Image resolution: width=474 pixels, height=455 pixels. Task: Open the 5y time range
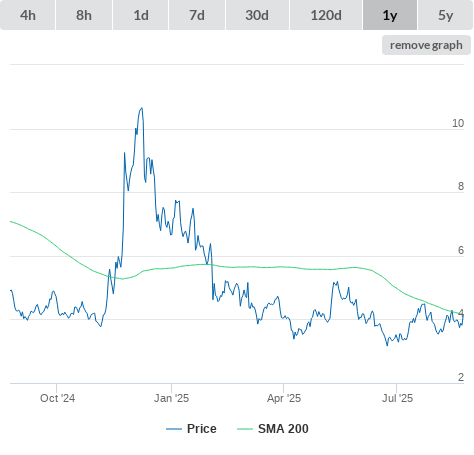(x=446, y=15)
